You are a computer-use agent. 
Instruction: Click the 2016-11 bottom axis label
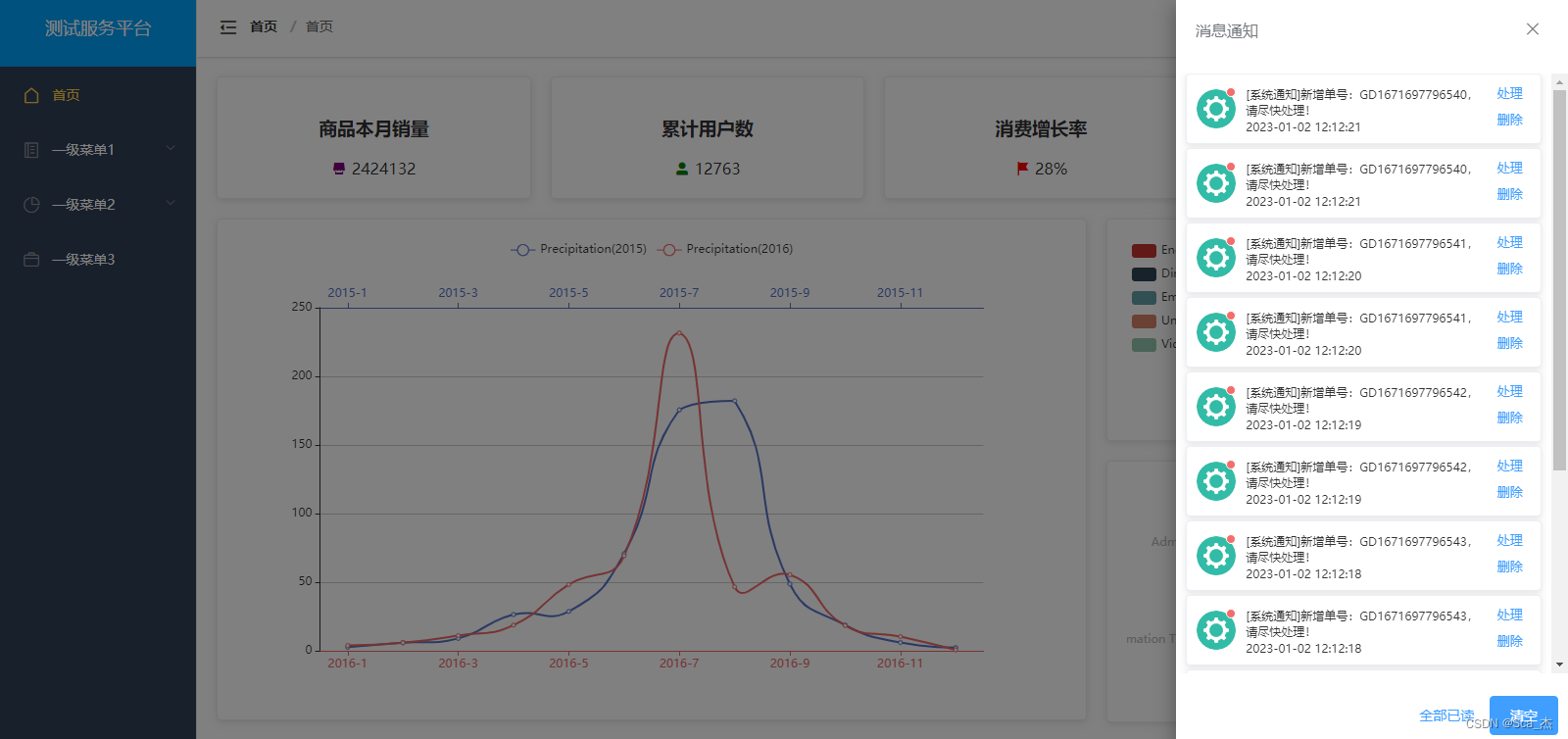900,664
